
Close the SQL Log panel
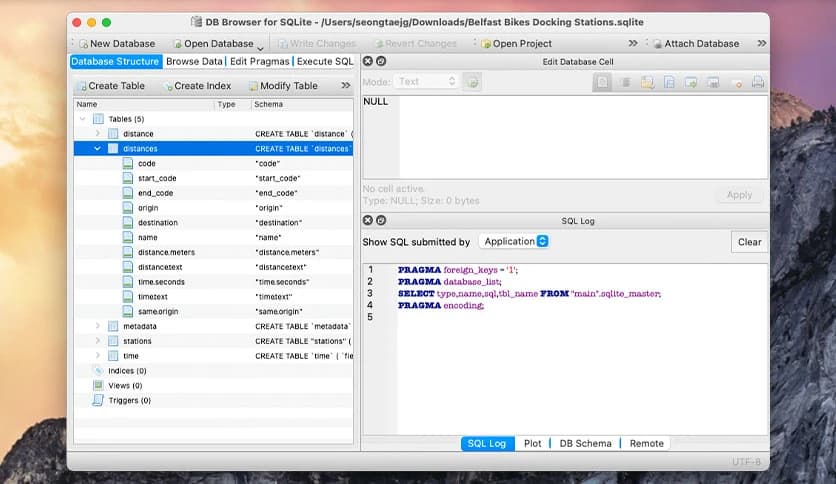coord(368,220)
